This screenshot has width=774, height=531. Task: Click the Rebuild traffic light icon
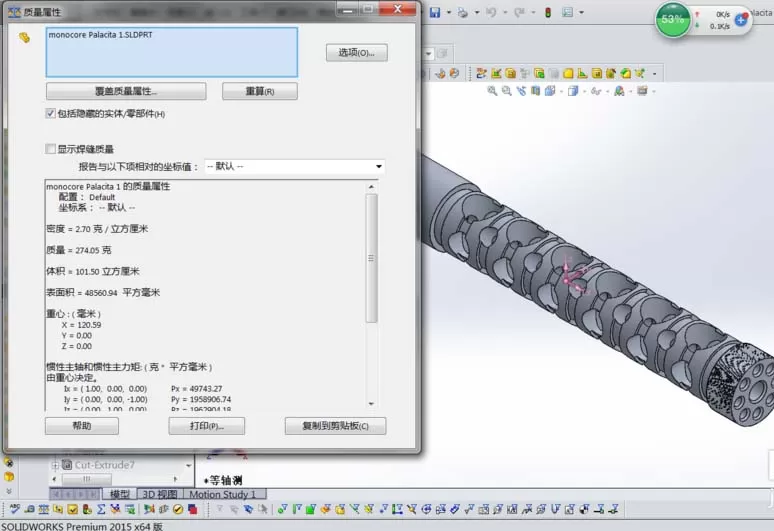tap(548, 12)
